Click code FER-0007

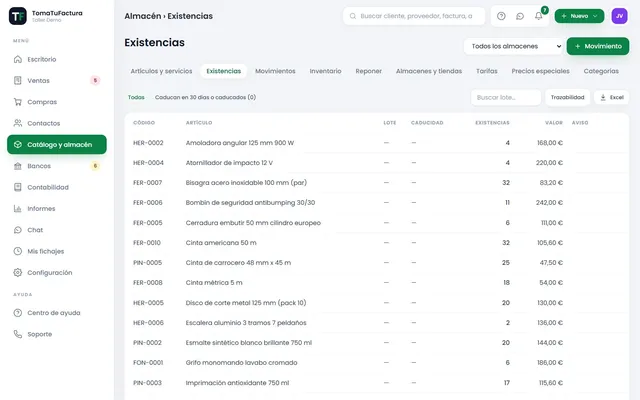click(147, 182)
